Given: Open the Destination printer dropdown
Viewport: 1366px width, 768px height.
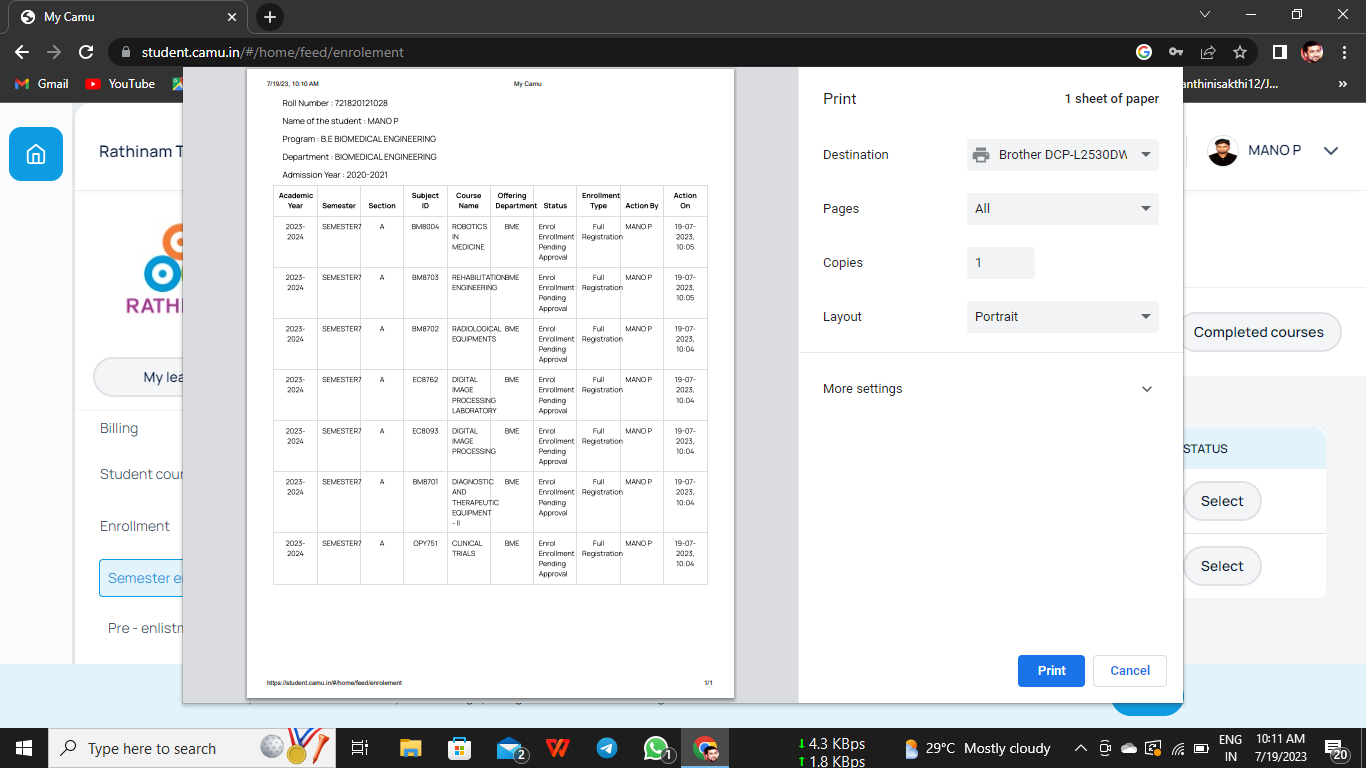Looking at the screenshot, I should (1062, 155).
